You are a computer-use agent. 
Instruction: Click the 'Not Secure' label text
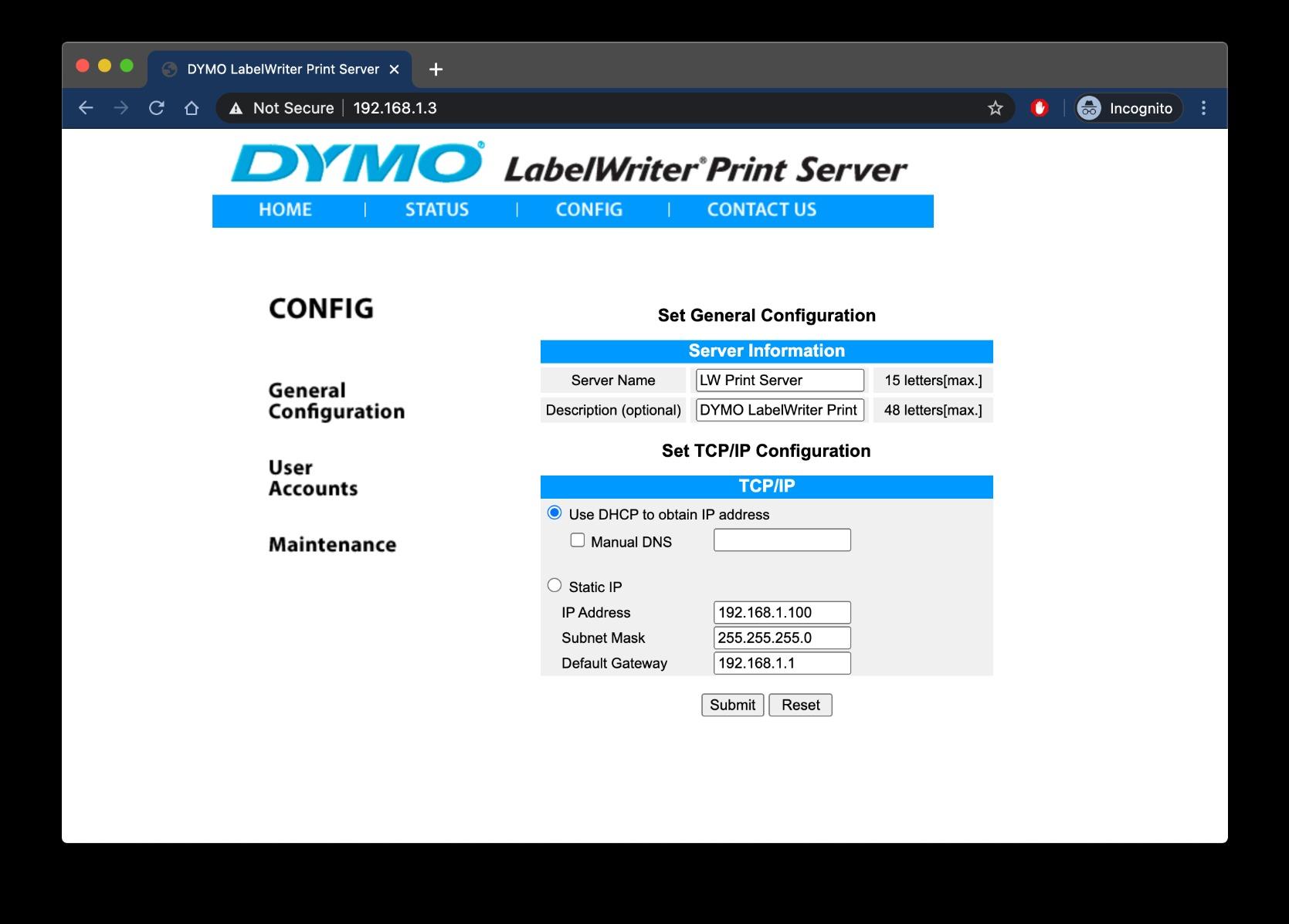pyautogui.click(x=293, y=108)
